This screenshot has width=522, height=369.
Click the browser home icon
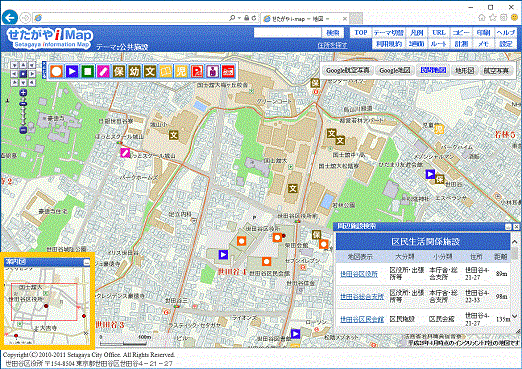coord(482,17)
